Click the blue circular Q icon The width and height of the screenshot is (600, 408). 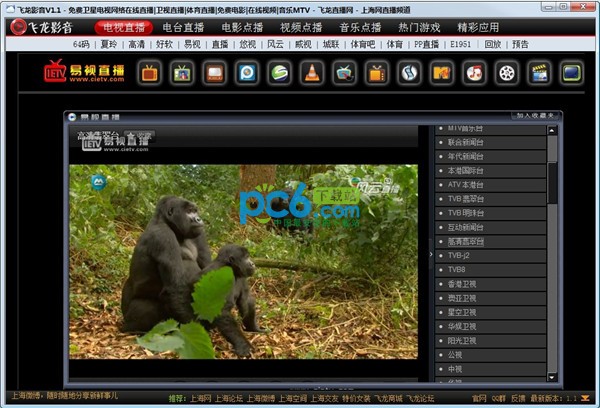point(246,72)
